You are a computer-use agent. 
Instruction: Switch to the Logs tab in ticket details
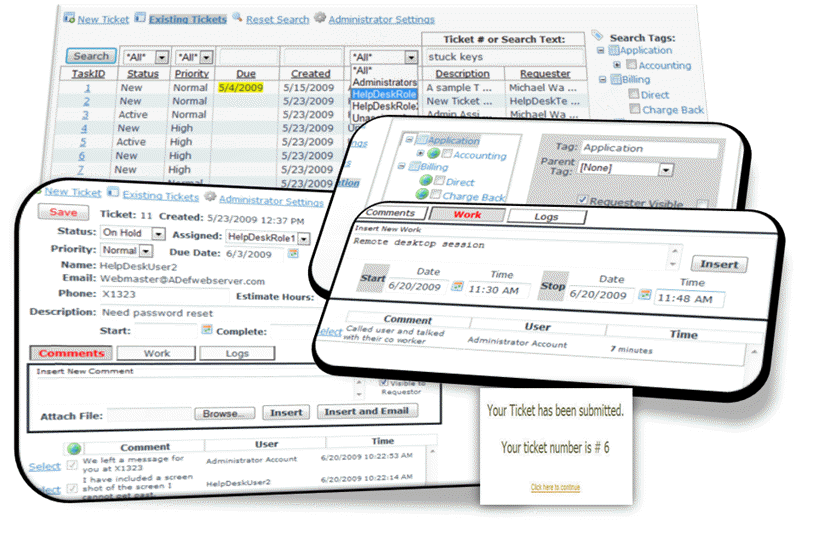point(237,354)
